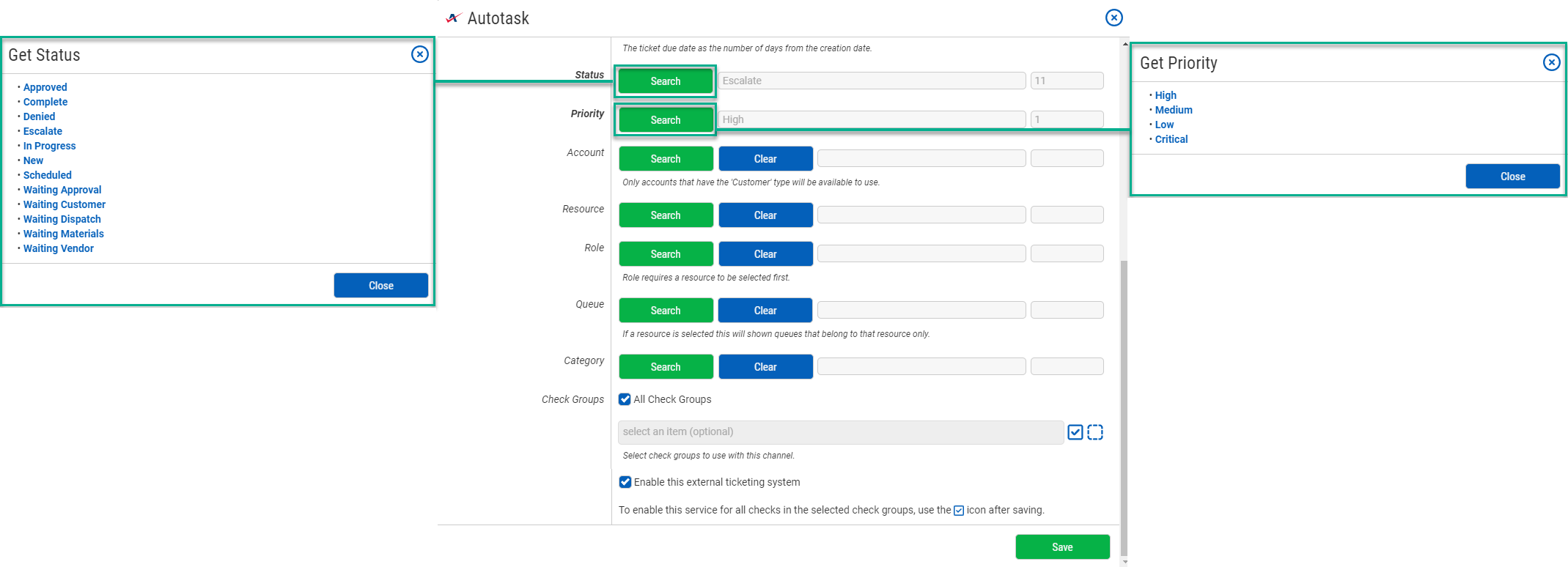
Task: Select In Progress status
Action: tap(49, 146)
